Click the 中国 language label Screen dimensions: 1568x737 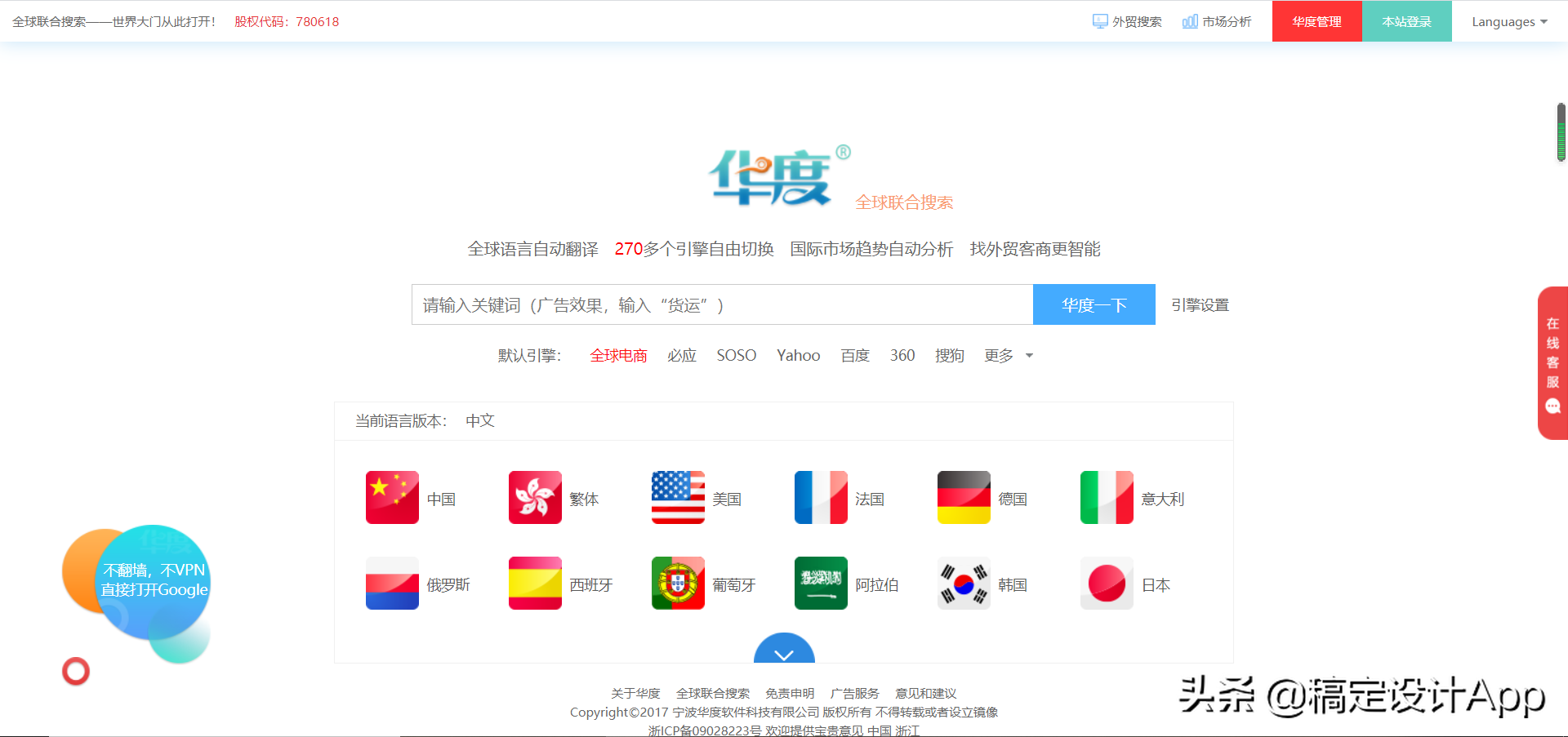(441, 499)
